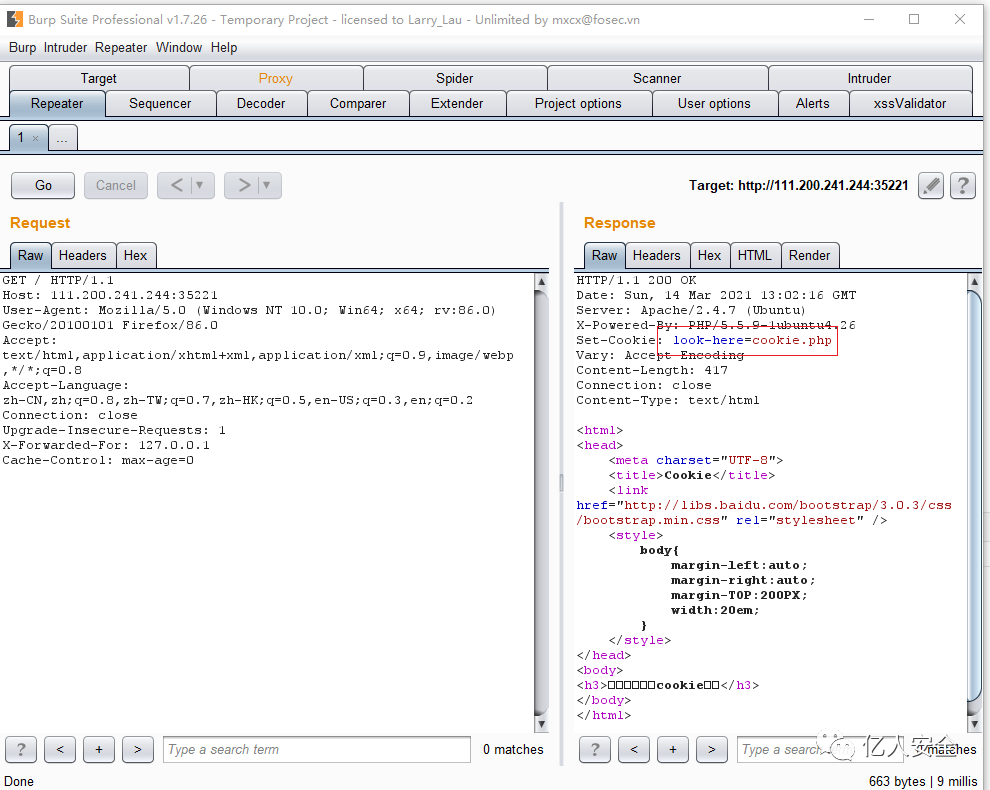Click the pencil icon to edit target
The image size is (990, 790).
(x=931, y=185)
